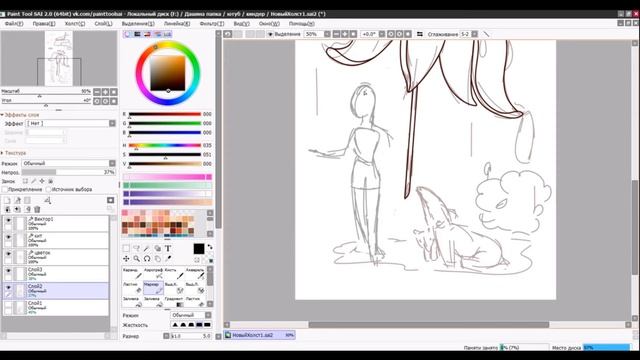Open the Размер brush size multiplier dropdown
Image resolution: width=640 pixels, height=360 pixels.
click(x=166, y=336)
